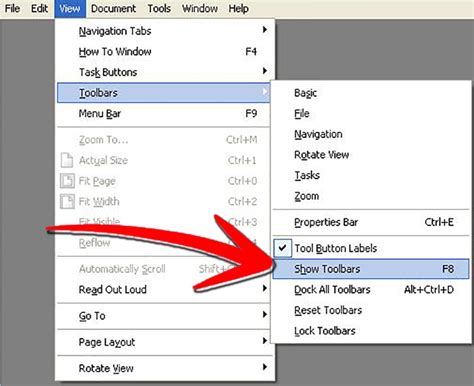The width and height of the screenshot is (474, 386).
Task: Click Show Toolbars entry
Action: click(371, 269)
